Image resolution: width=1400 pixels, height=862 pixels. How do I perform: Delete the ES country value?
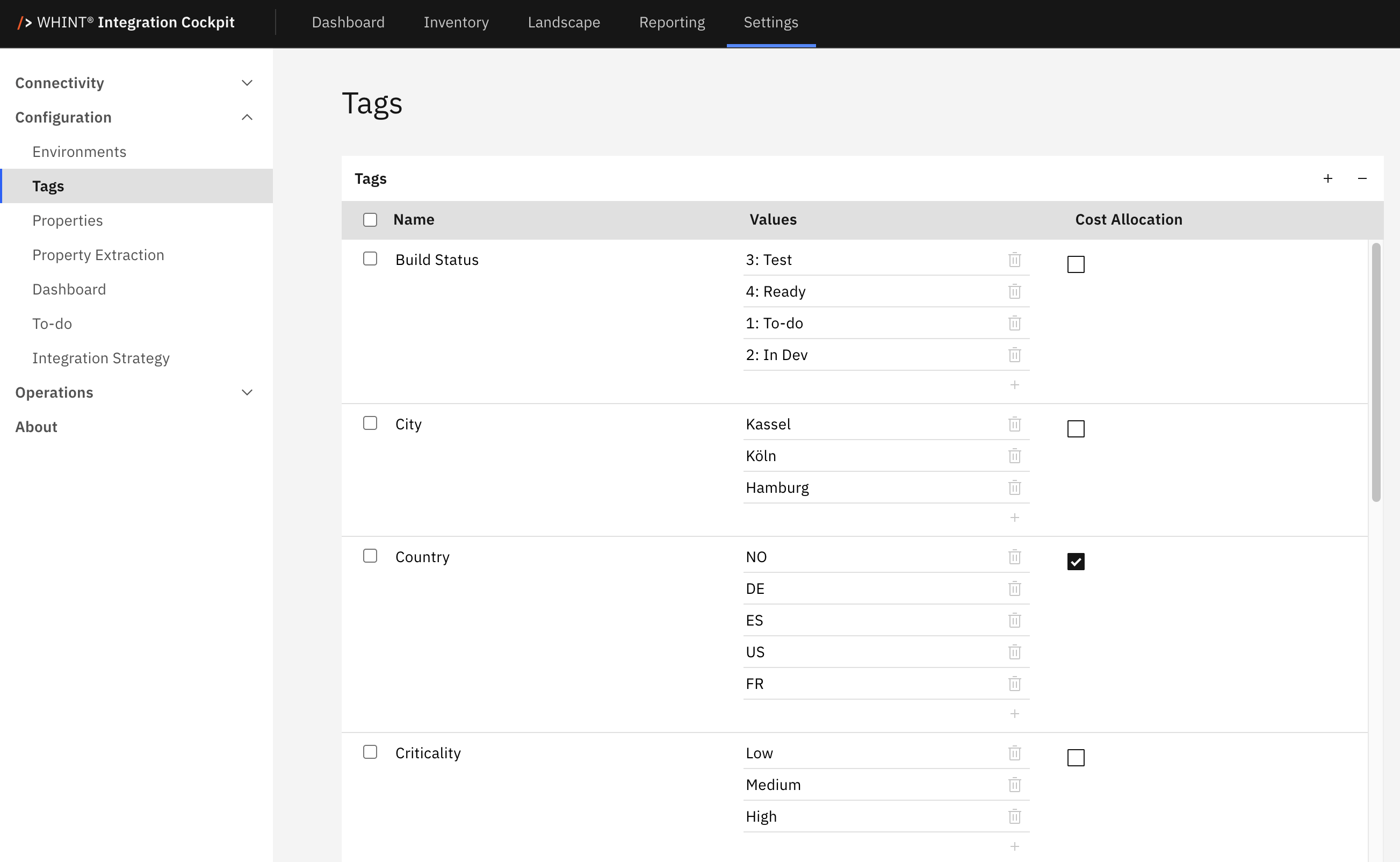coord(1014,620)
